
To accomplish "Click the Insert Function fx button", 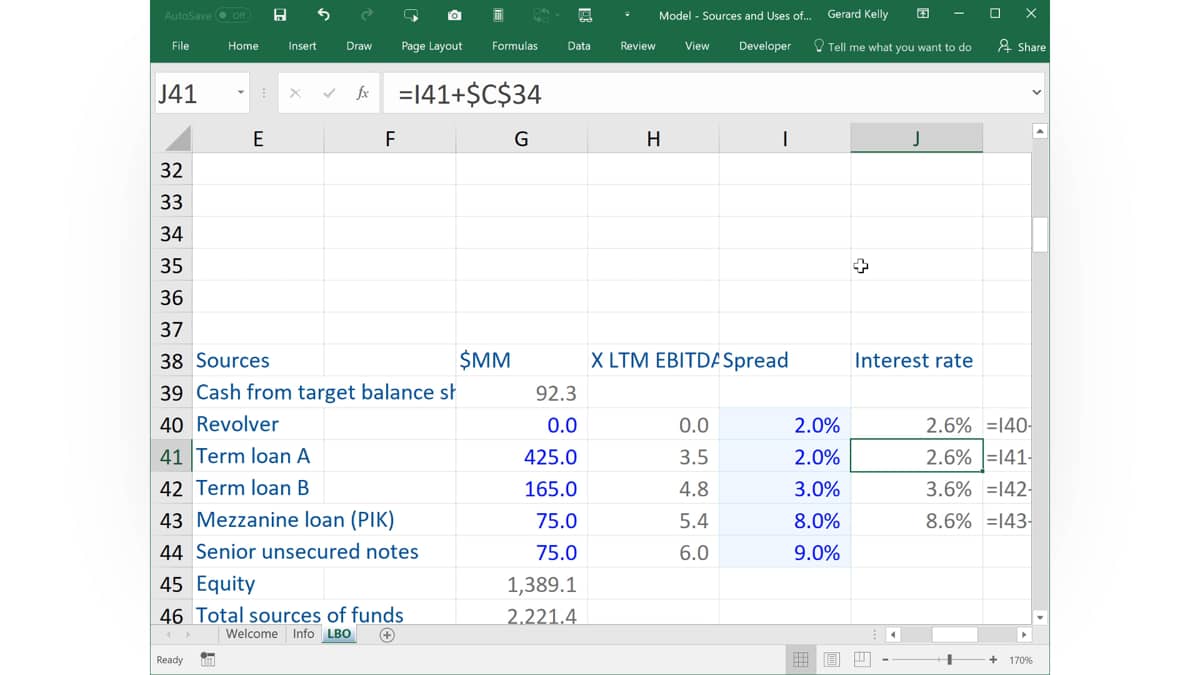I will tap(363, 93).
